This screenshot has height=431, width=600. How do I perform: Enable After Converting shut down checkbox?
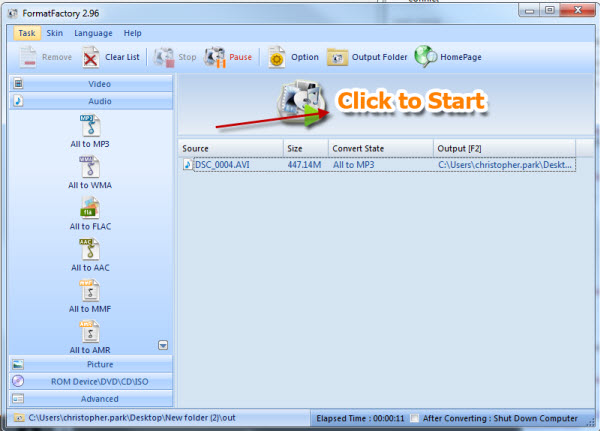(x=413, y=416)
